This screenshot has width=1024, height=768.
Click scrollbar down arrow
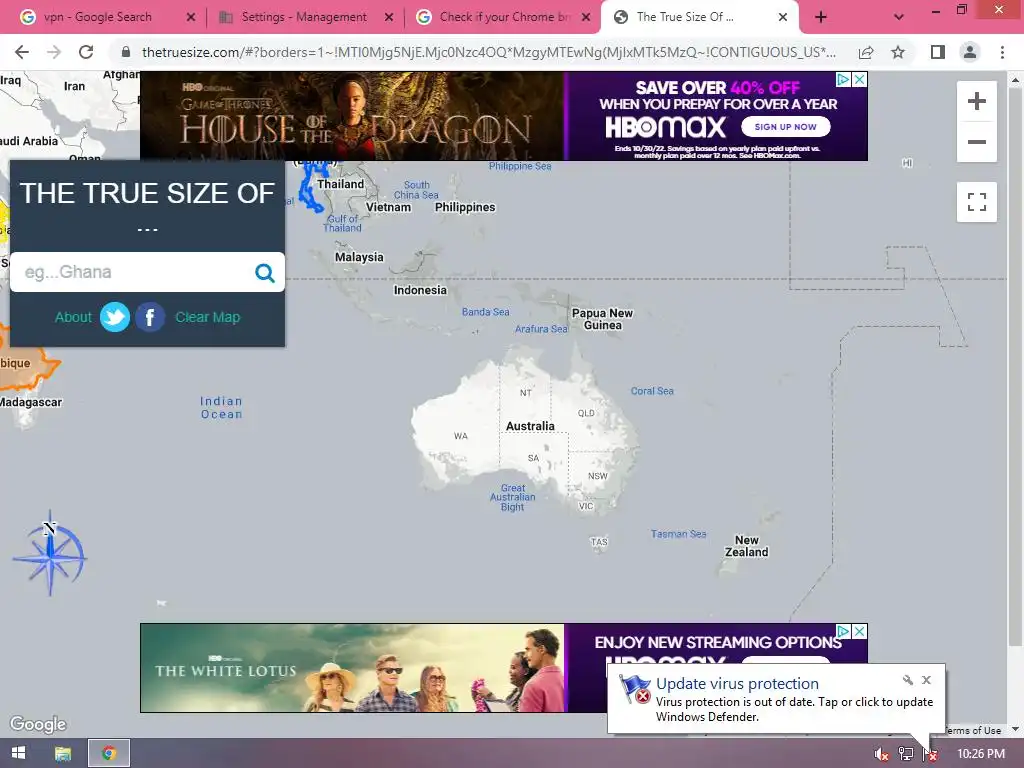point(1015,729)
